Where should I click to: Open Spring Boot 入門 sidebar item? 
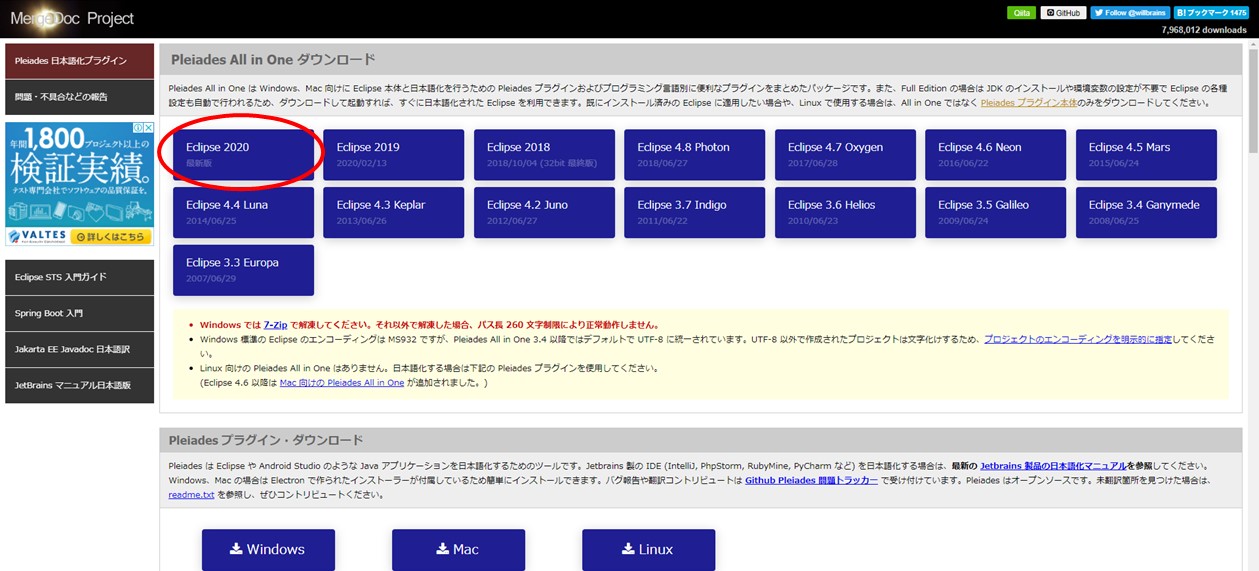click(x=80, y=313)
